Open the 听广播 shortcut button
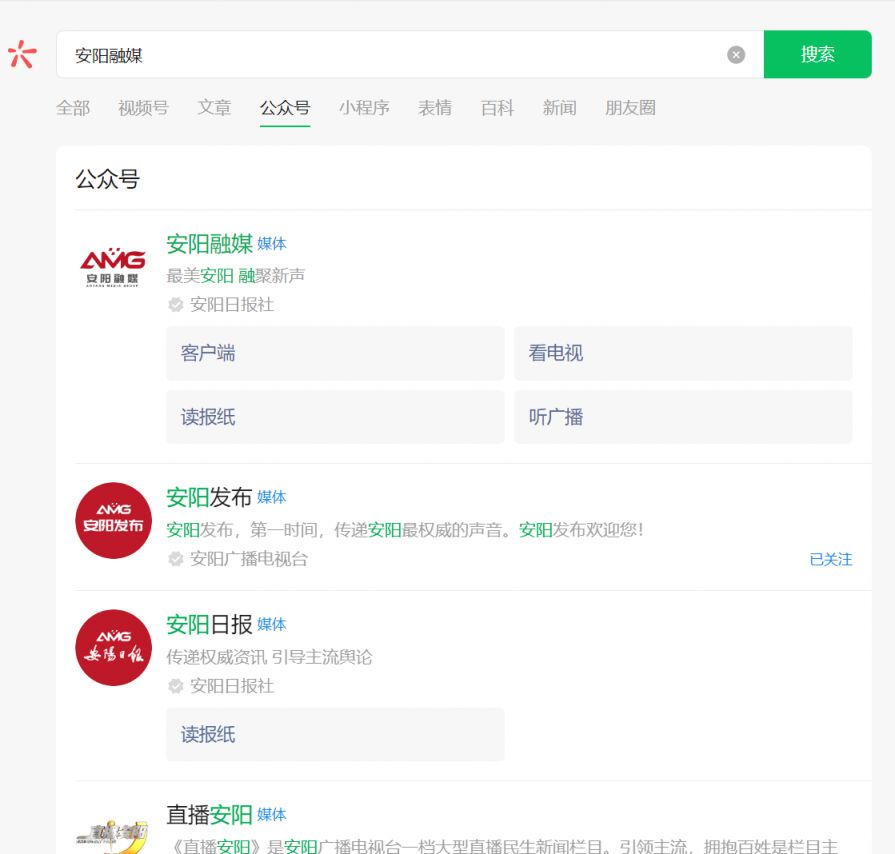 pyautogui.click(x=683, y=417)
